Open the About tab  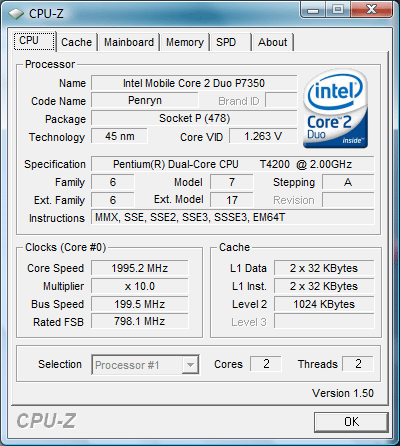pos(273,42)
